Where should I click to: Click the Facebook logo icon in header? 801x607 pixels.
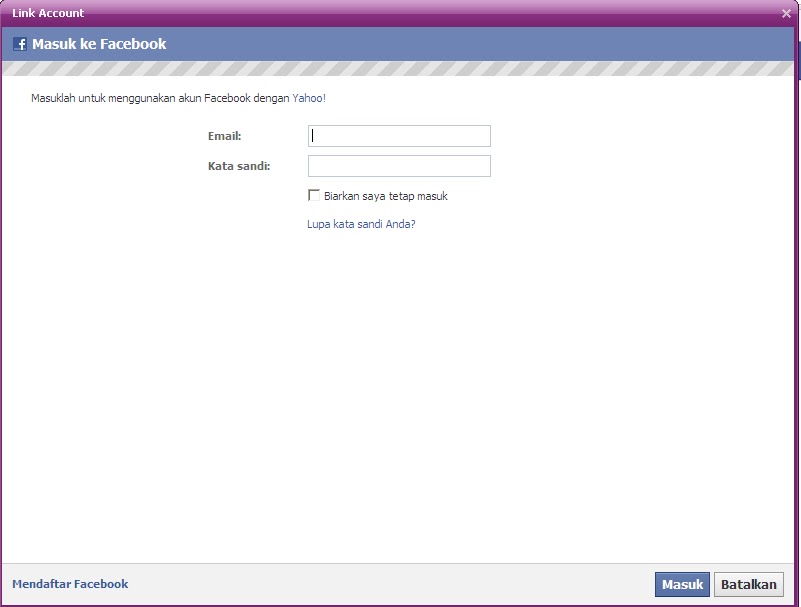point(20,44)
